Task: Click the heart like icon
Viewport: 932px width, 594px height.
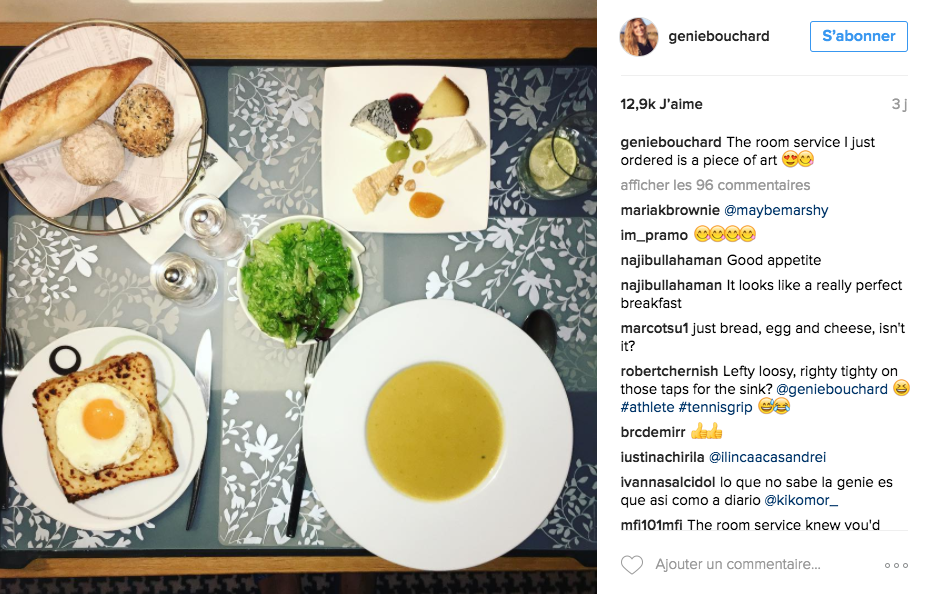Action: click(x=632, y=565)
